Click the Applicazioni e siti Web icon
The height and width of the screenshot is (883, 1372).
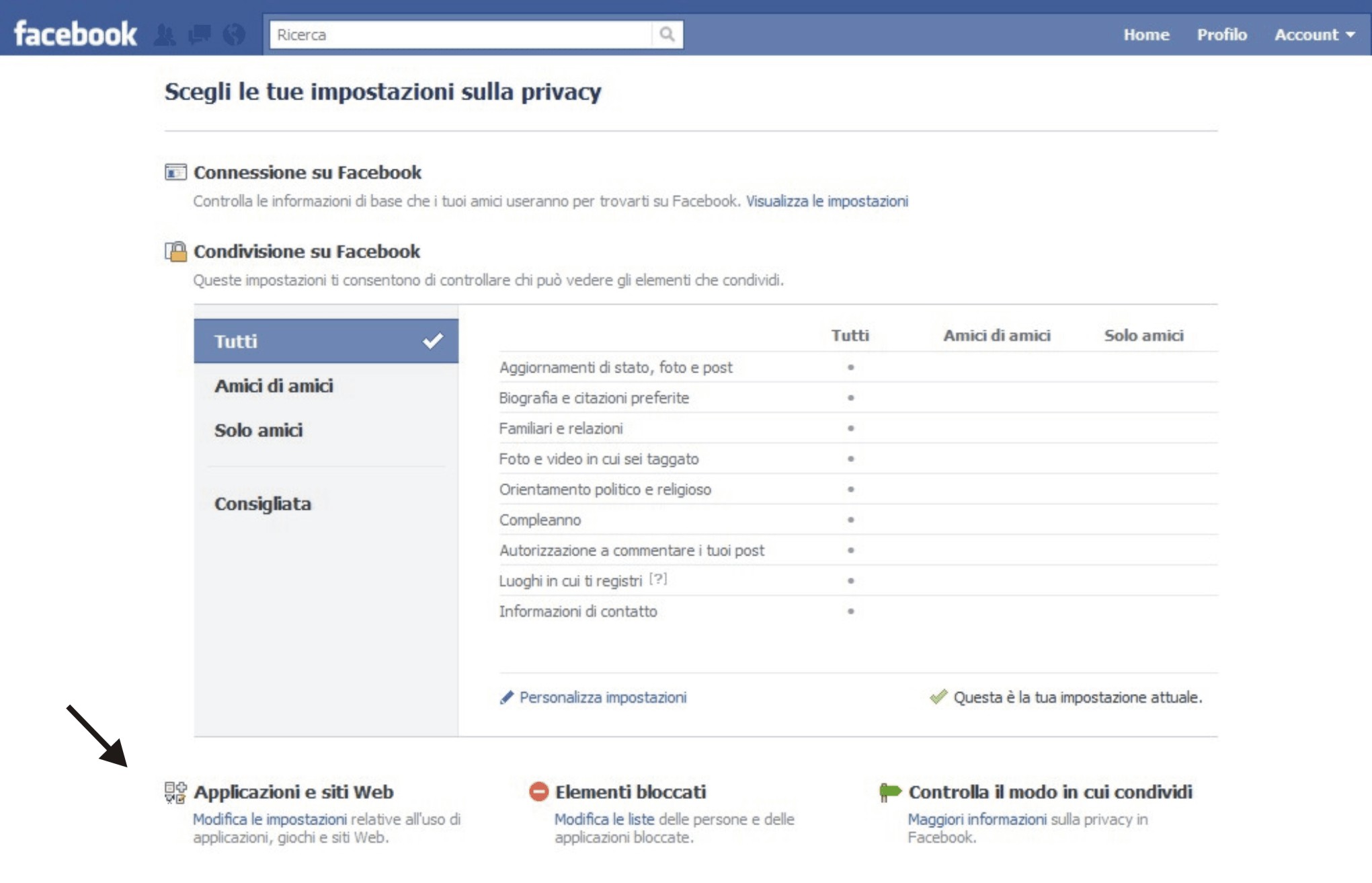(175, 792)
